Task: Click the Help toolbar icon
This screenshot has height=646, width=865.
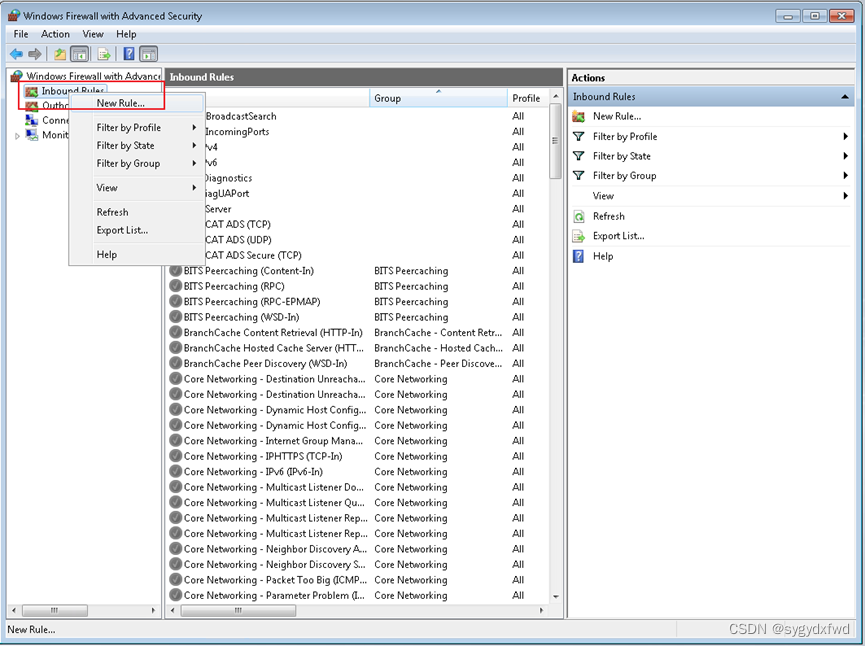Action: [129, 54]
